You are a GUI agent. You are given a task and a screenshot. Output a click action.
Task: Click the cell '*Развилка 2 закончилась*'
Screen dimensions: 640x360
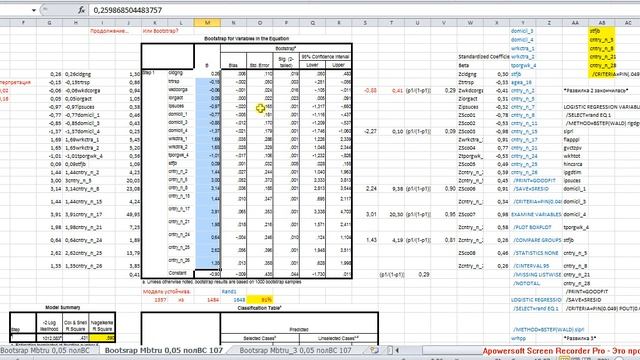[596, 91]
